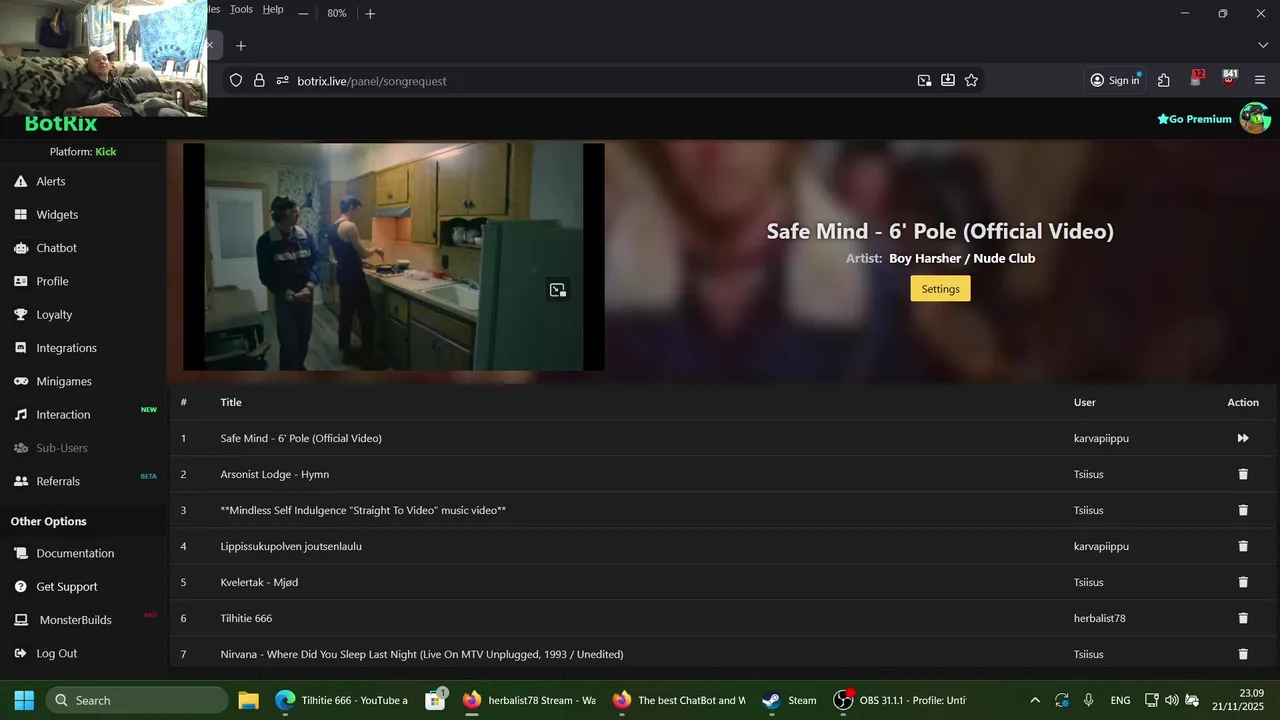This screenshot has width=1280, height=720.
Task: Click the BotRix logo
Action: pos(61,124)
